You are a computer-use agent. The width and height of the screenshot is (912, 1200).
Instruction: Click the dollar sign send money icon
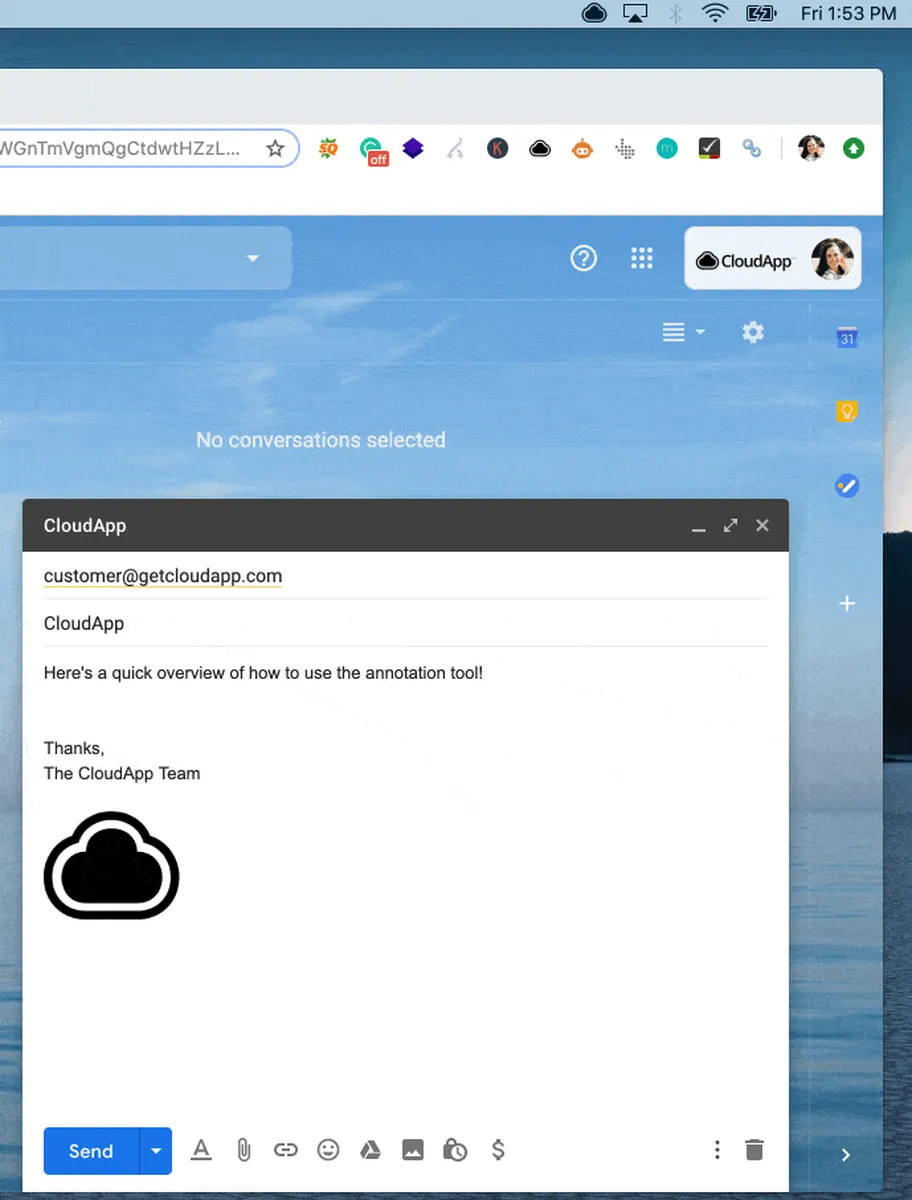tap(498, 1150)
